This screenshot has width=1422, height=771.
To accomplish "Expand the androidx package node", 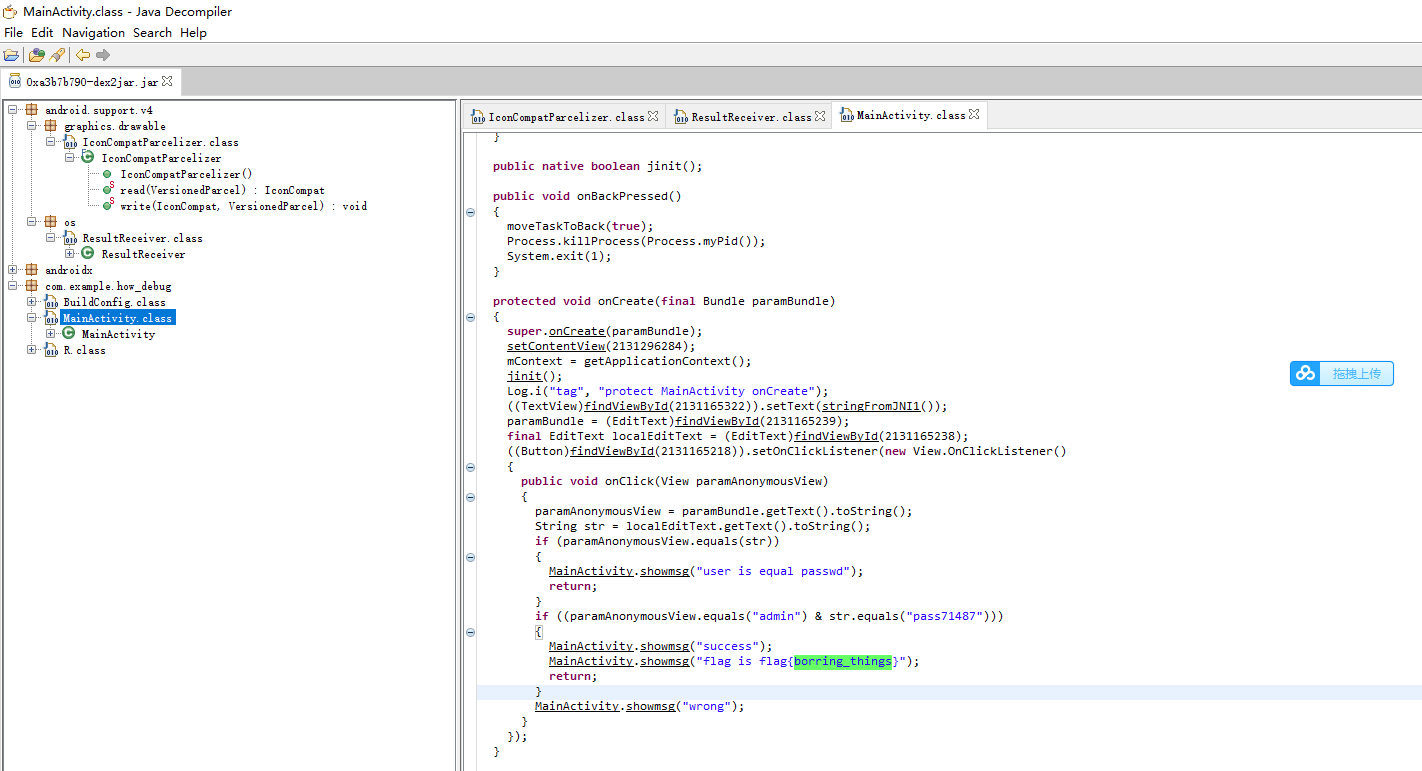I will click(x=13, y=270).
